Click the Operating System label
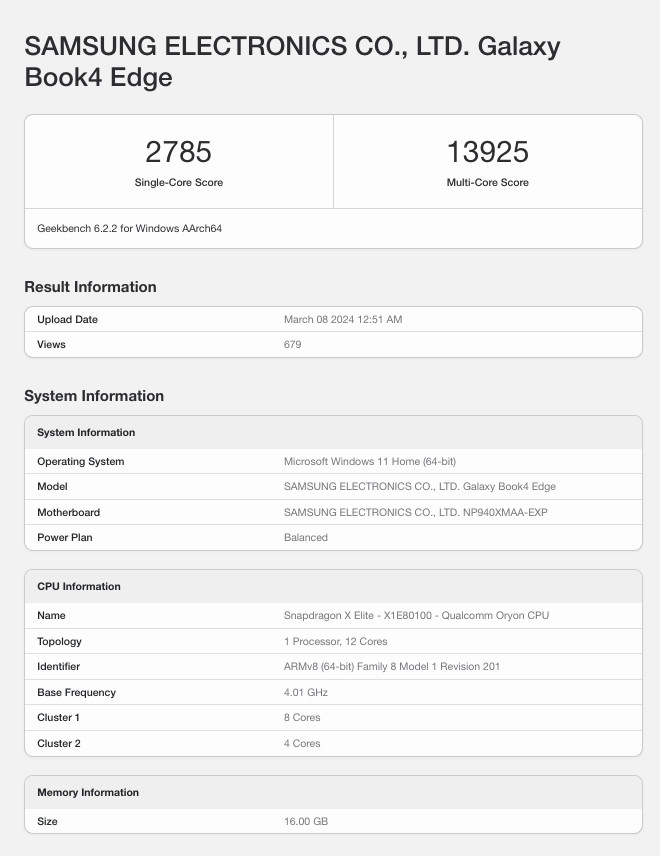660x856 pixels. point(81,461)
